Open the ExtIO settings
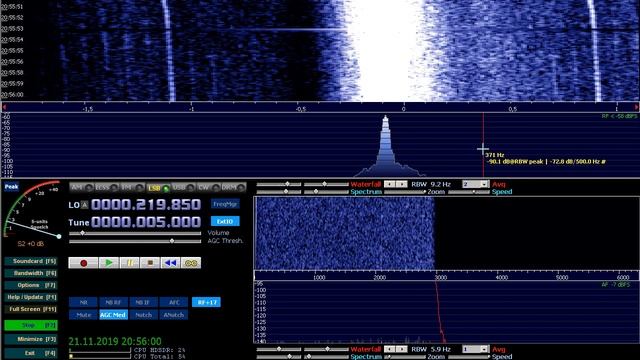 [x=225, y=221]
